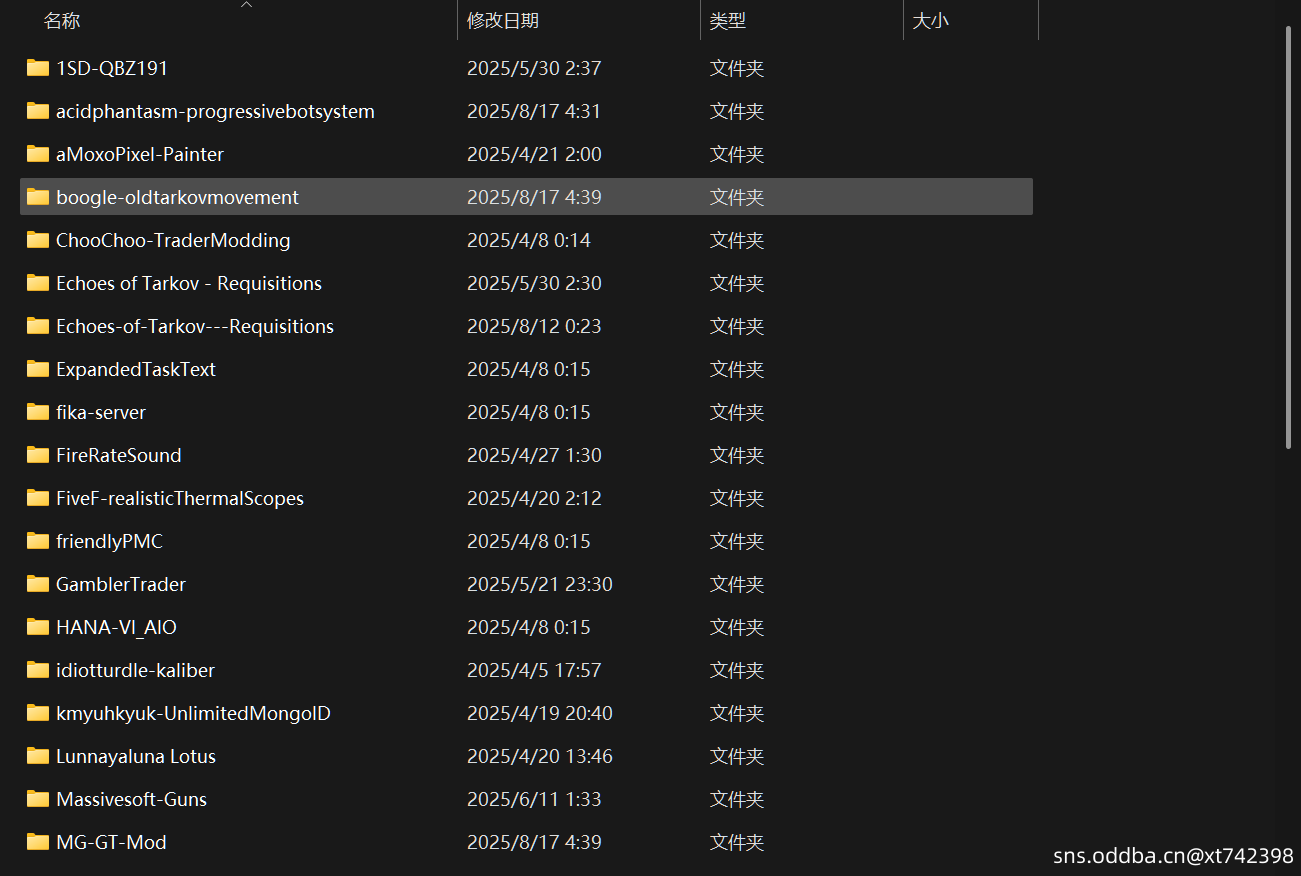Click the date 2025/8/12 0:23
This screenshot has width=1301, height=876.
point(534,326)
